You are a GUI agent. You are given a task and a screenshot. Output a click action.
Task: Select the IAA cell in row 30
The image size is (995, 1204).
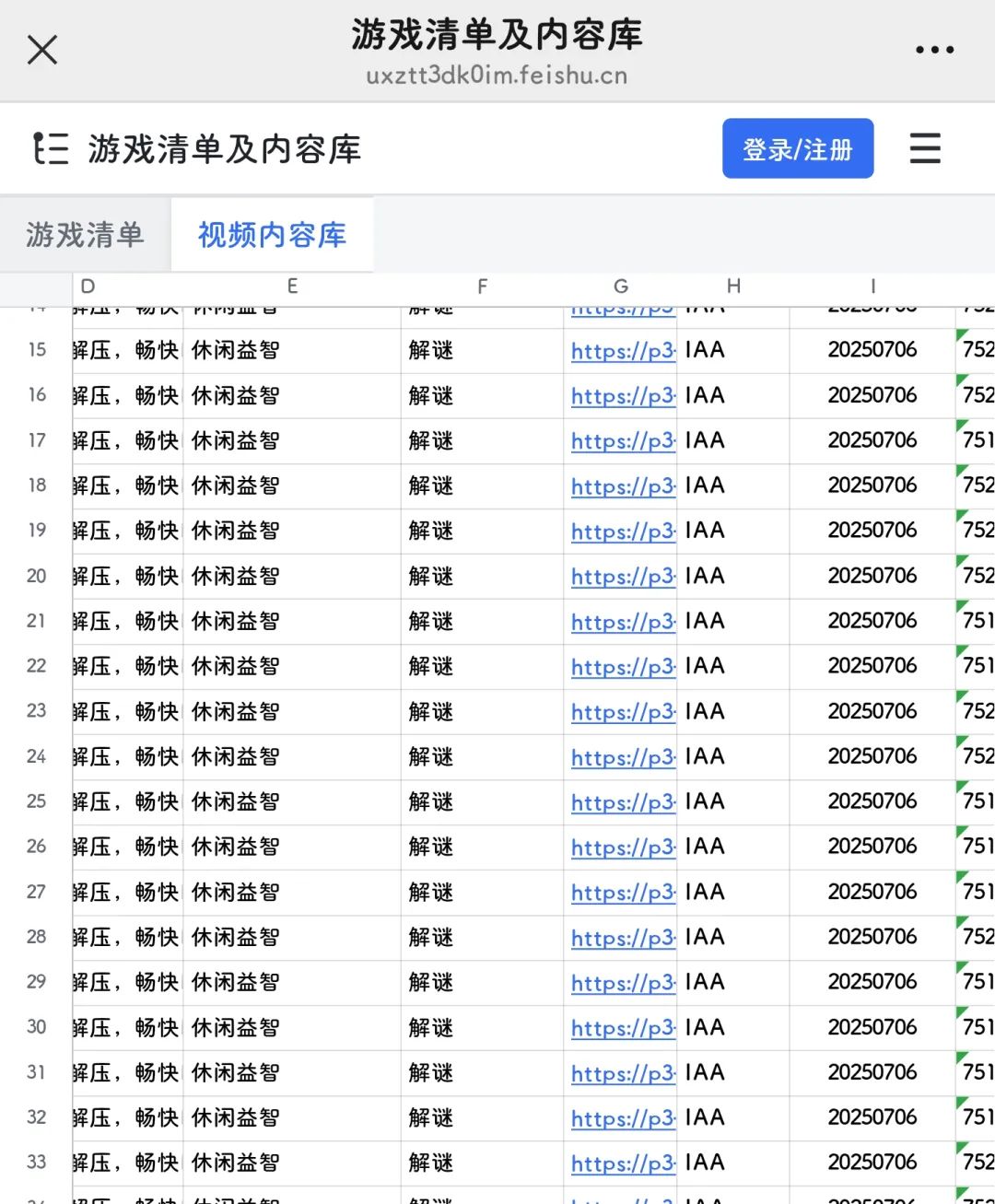point(733,1027)
